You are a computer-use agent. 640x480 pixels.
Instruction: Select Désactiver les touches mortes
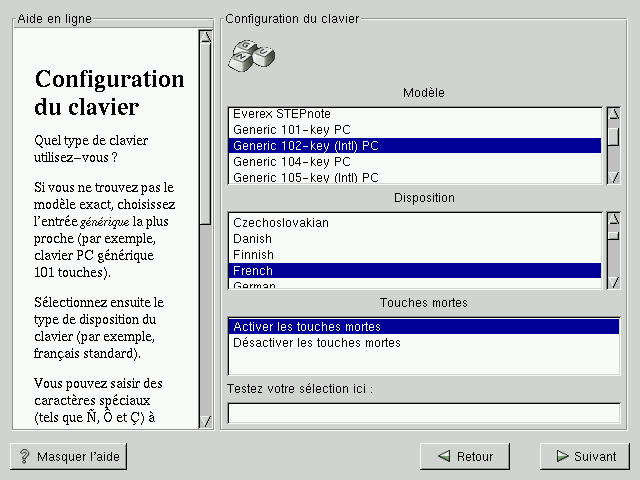(x=316, y=343)
